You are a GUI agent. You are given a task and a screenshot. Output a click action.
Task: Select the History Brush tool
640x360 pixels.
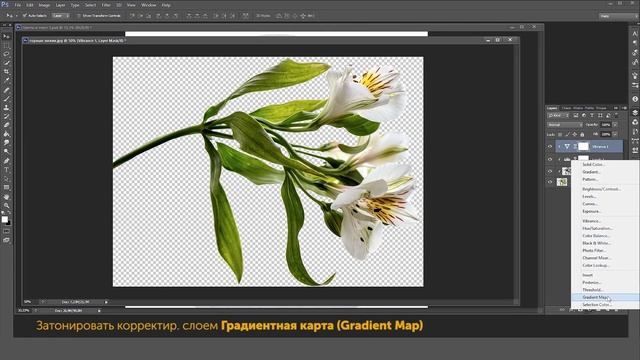pos(6,116)
